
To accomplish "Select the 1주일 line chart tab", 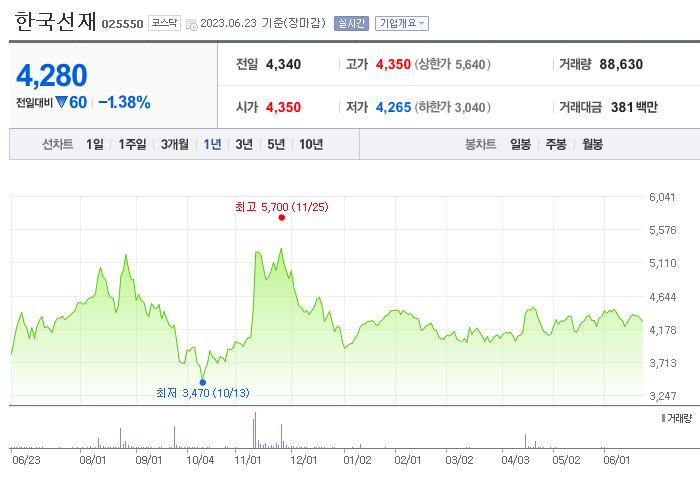I will pyautogui.click(x=132, y=144).
